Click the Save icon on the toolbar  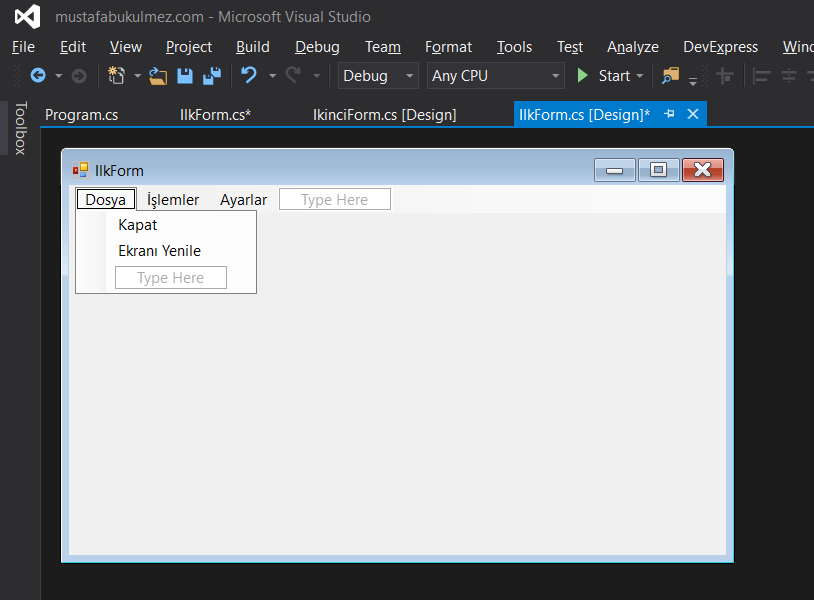[x=184, y=75]
